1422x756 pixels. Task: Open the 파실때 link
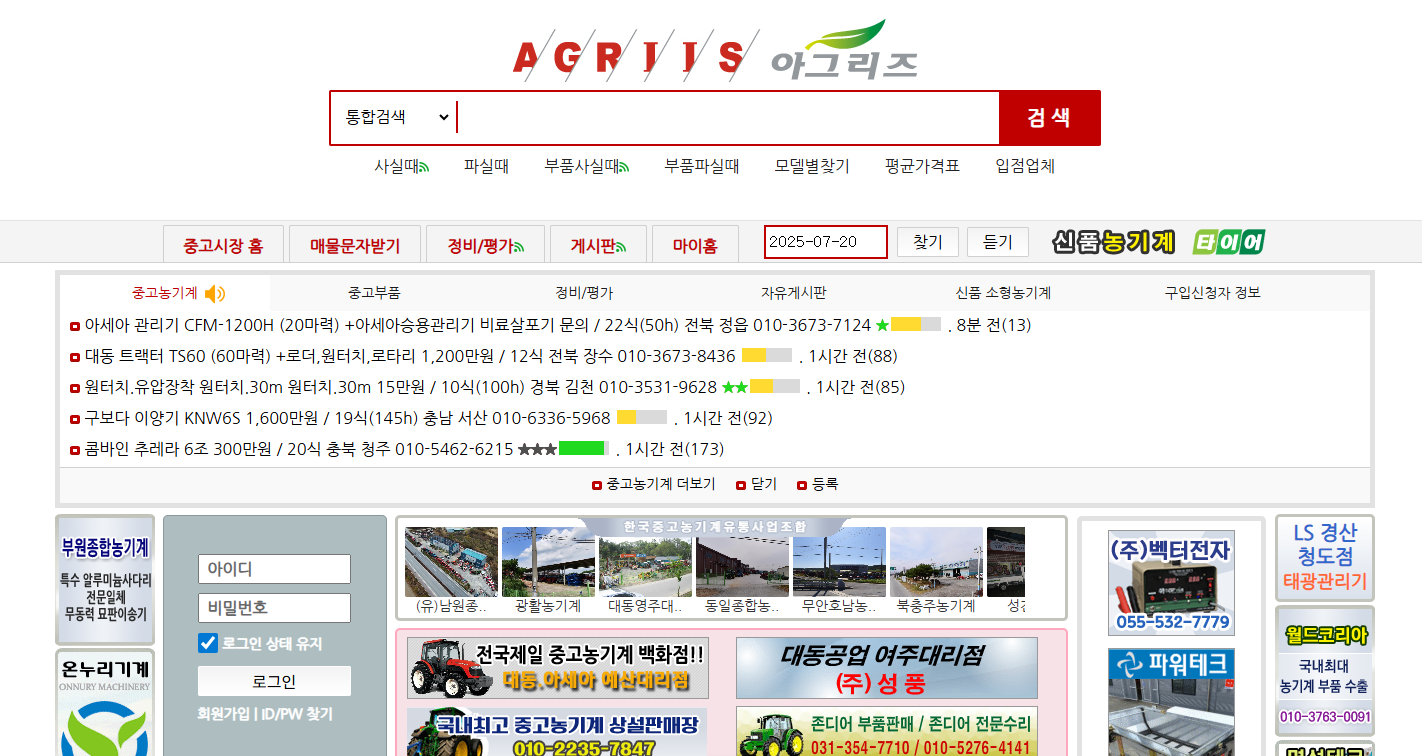pos(486,166)
